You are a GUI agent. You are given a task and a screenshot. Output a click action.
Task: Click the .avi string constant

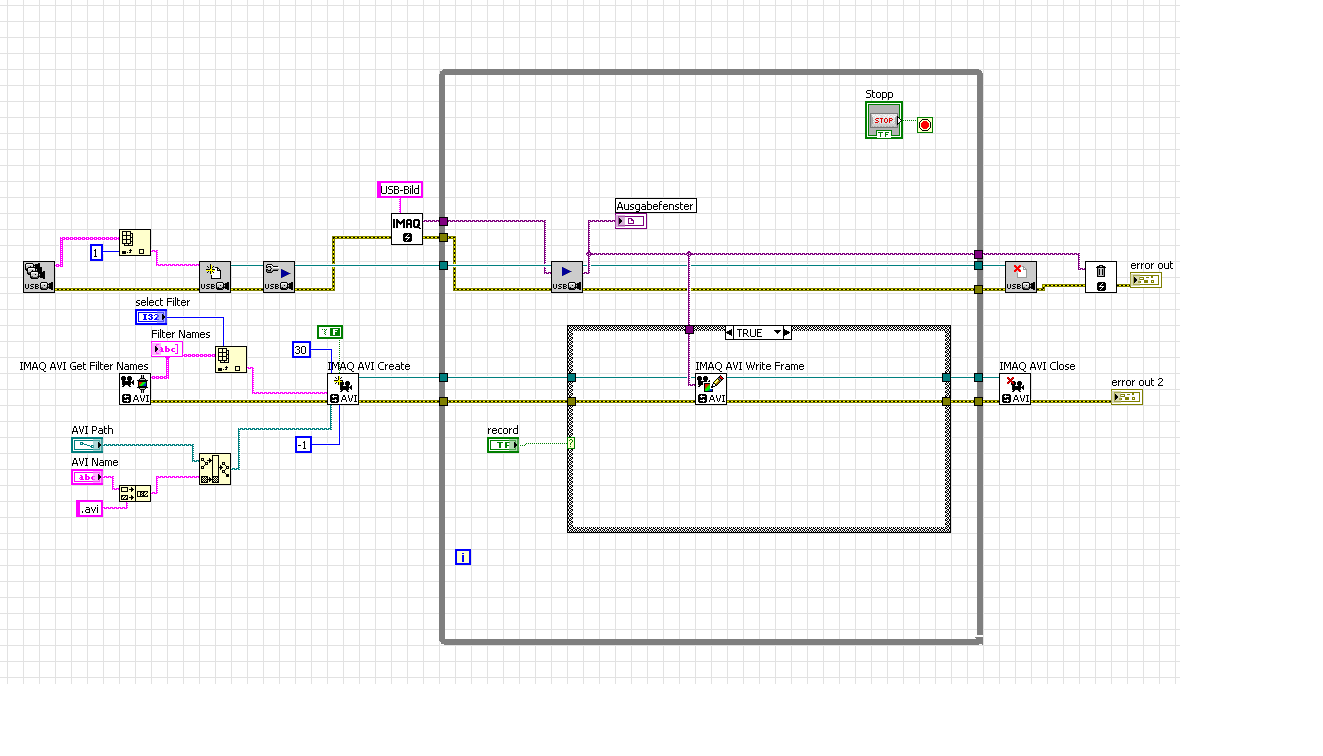[89, 509]
